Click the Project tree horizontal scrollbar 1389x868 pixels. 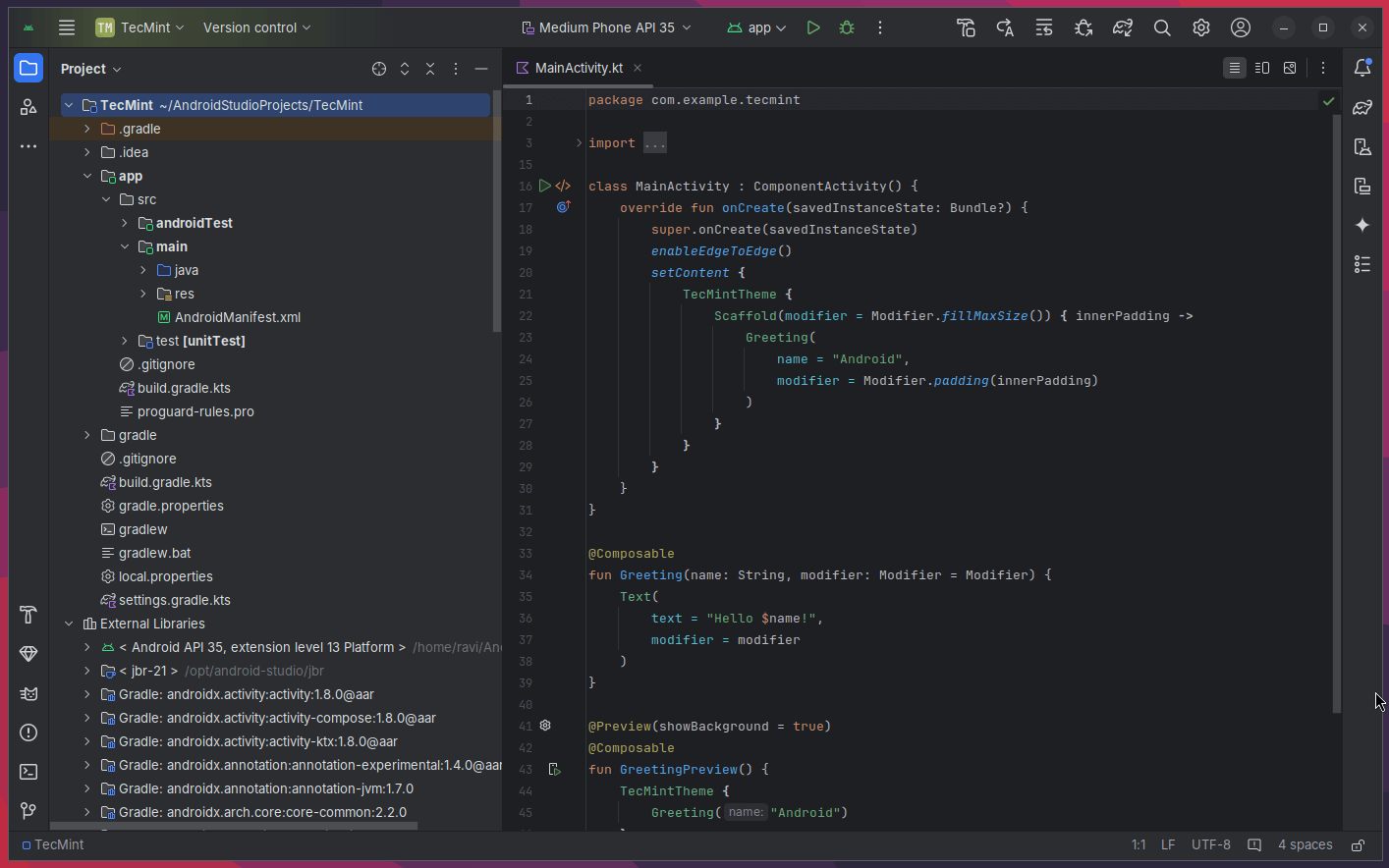tap(236, 826)
